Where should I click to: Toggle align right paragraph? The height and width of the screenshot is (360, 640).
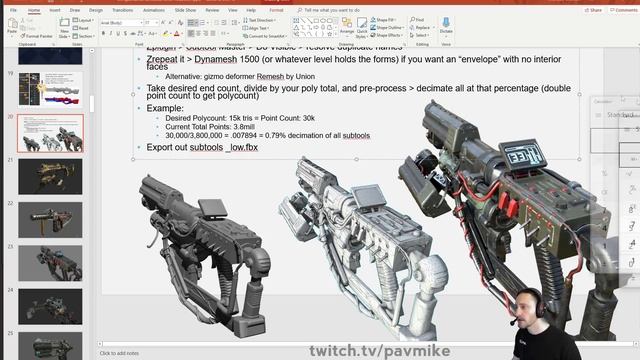point(206,33)
